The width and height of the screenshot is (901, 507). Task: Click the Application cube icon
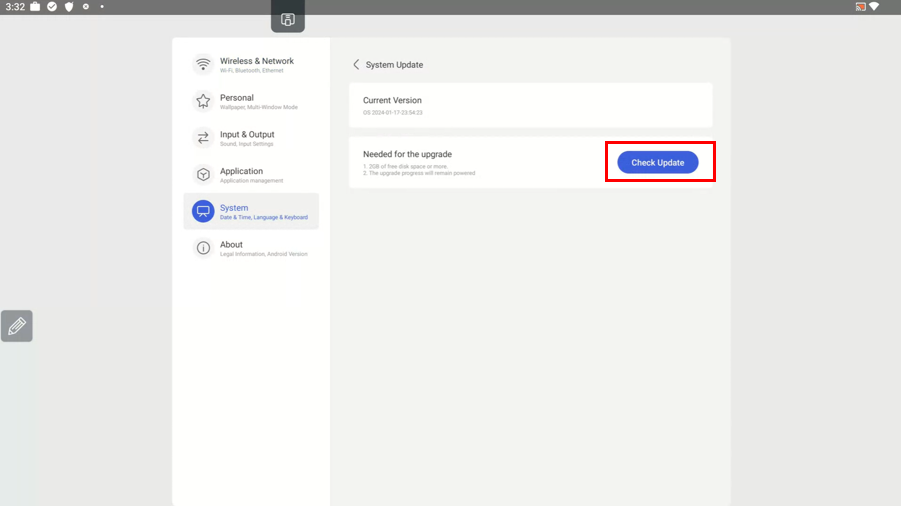tap(203, 175)
